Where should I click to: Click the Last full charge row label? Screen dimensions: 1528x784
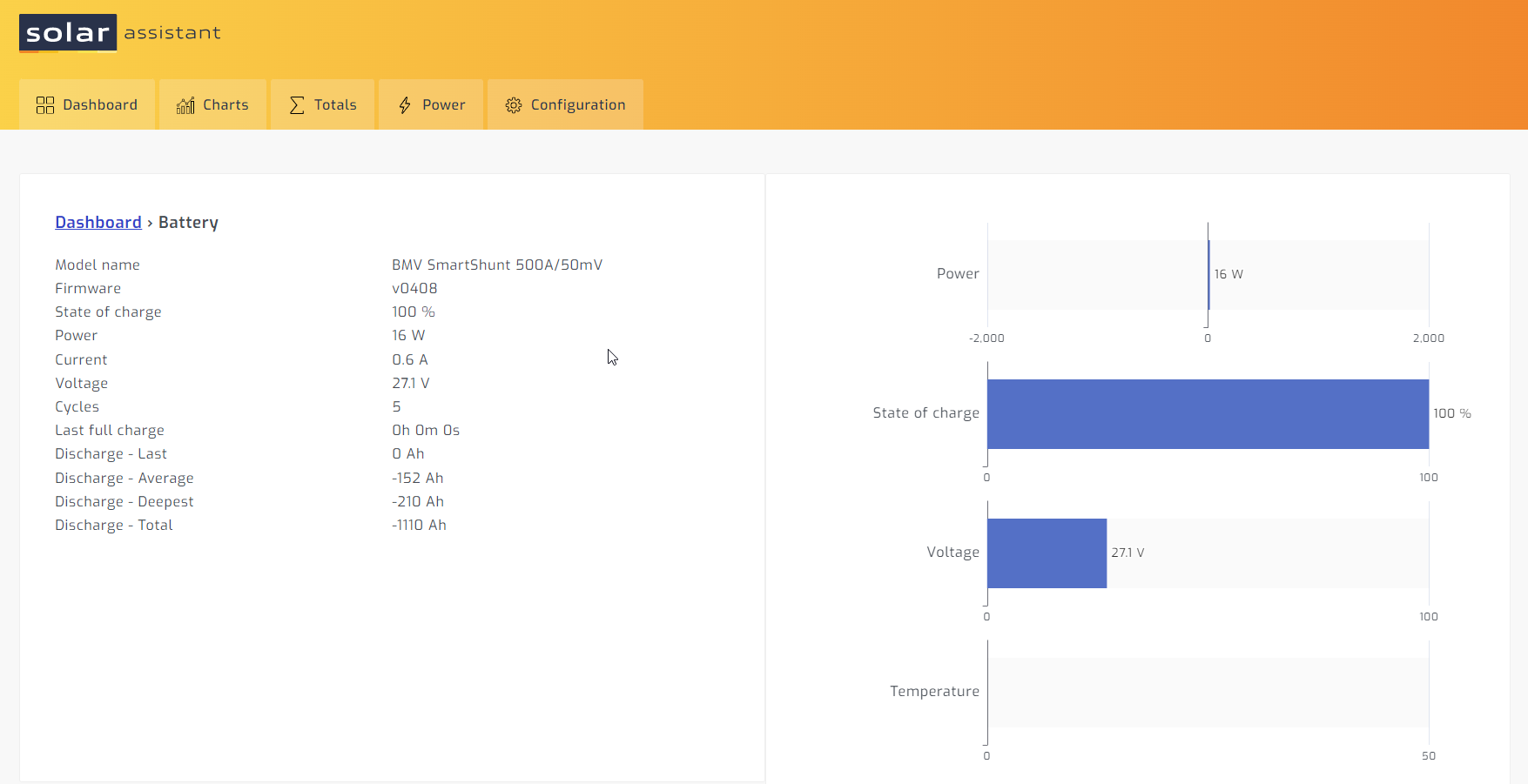[110, 430]
